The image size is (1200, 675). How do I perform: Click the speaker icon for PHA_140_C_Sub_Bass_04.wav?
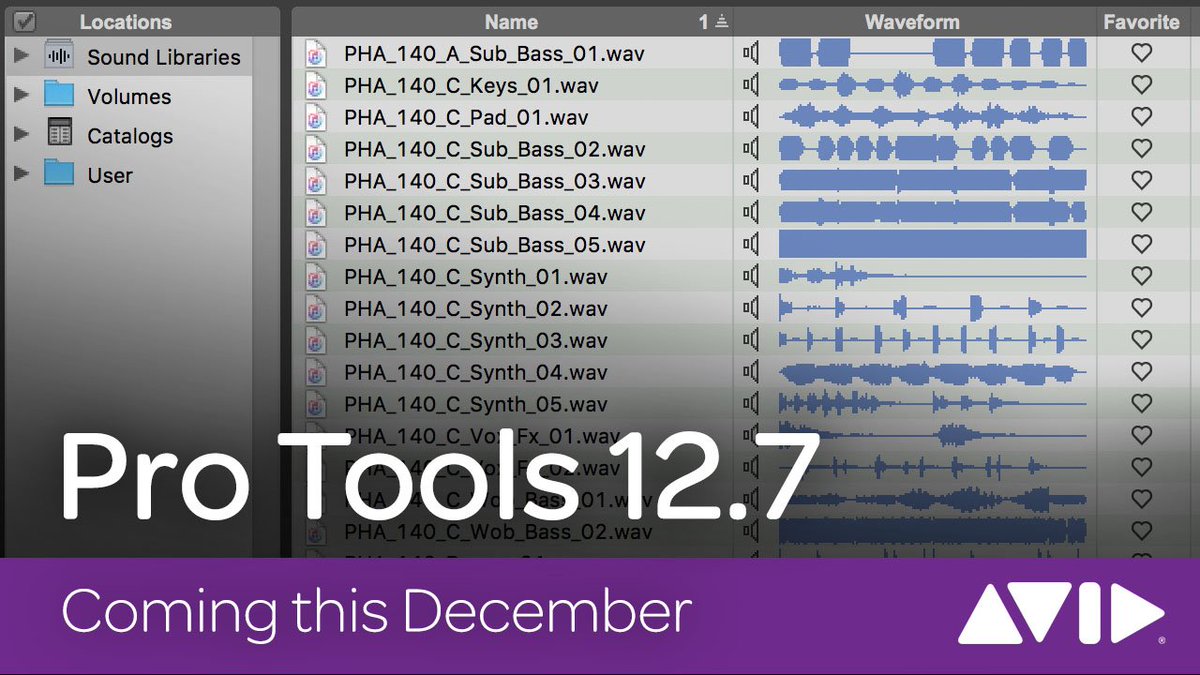tap(751, 213)
